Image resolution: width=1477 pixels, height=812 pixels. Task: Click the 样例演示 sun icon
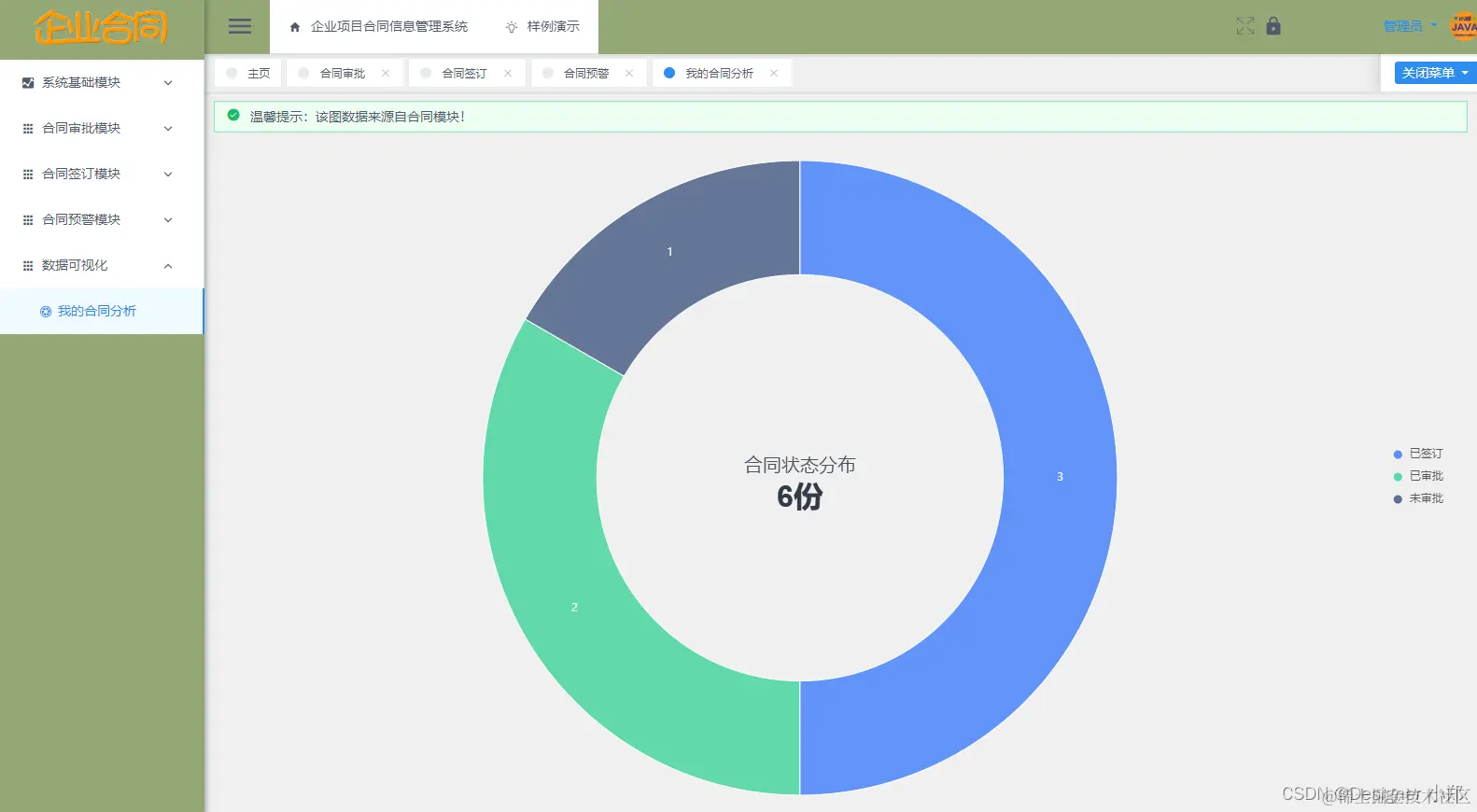pyautogui.click(x=512, y=27)
